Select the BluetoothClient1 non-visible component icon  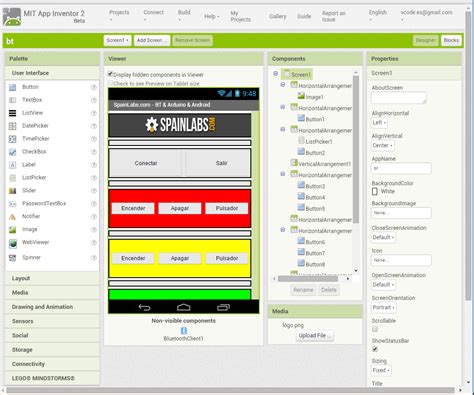click(183, 330)
